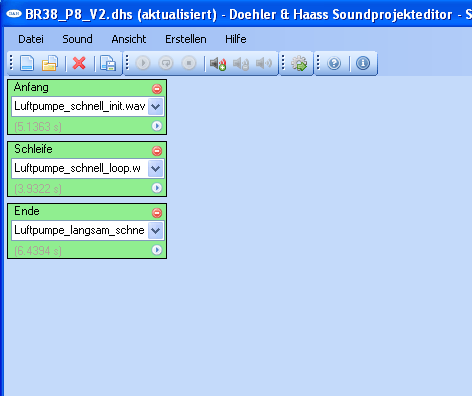The image size is (472, 396).
Task: Open a project with the folder icon
Action: 50,63
